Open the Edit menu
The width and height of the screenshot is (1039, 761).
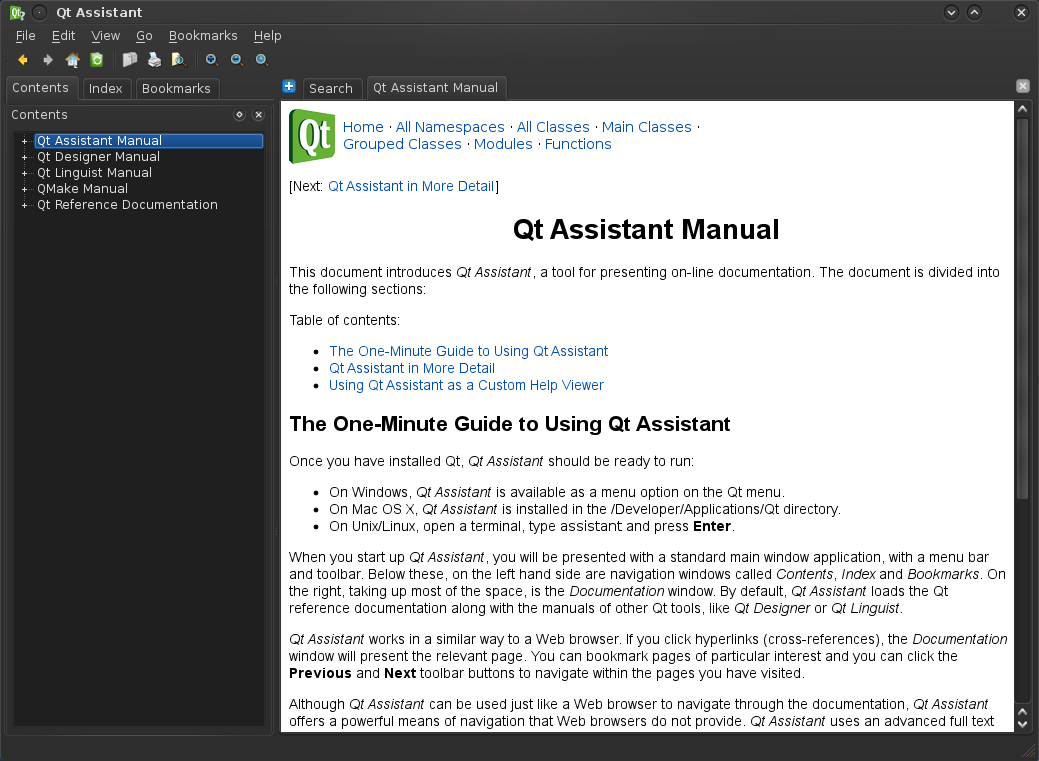pos(64,36)
